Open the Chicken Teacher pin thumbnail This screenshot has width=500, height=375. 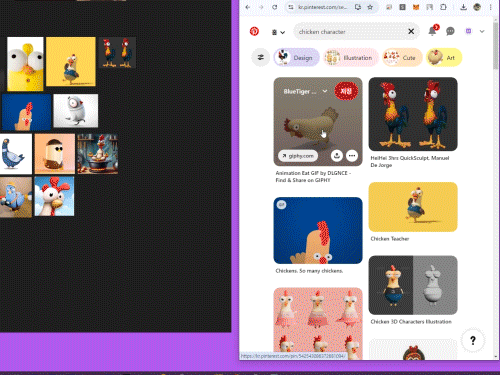click(x=413, y=207)
